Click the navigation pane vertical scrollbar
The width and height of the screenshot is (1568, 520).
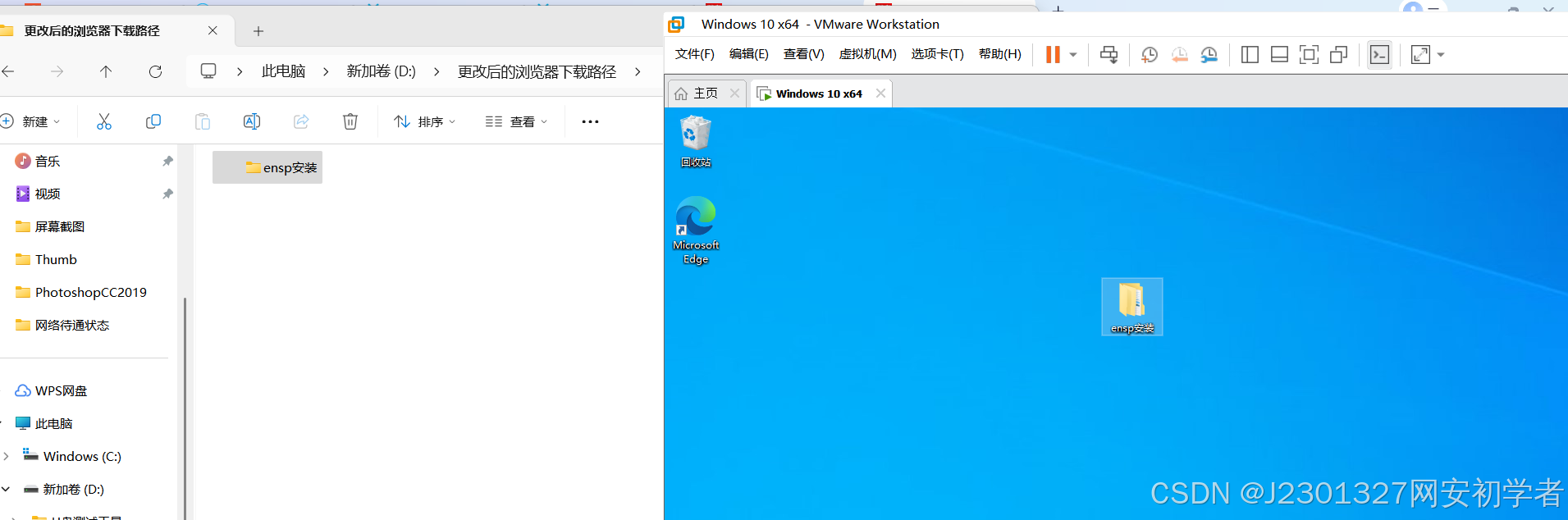[185, 408]
